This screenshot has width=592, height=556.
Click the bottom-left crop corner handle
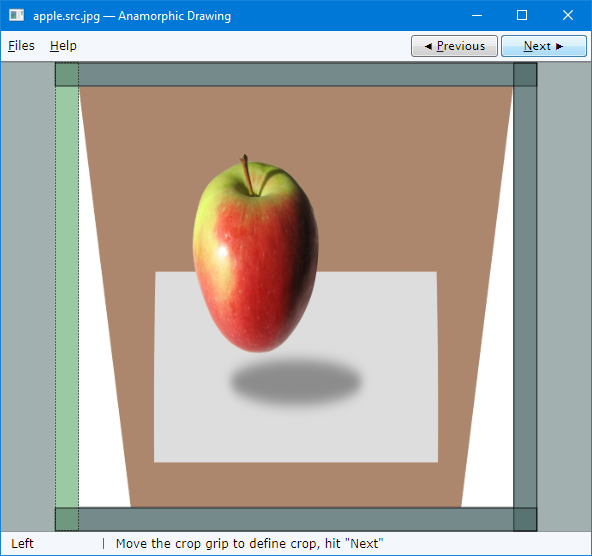coord(67,519)
